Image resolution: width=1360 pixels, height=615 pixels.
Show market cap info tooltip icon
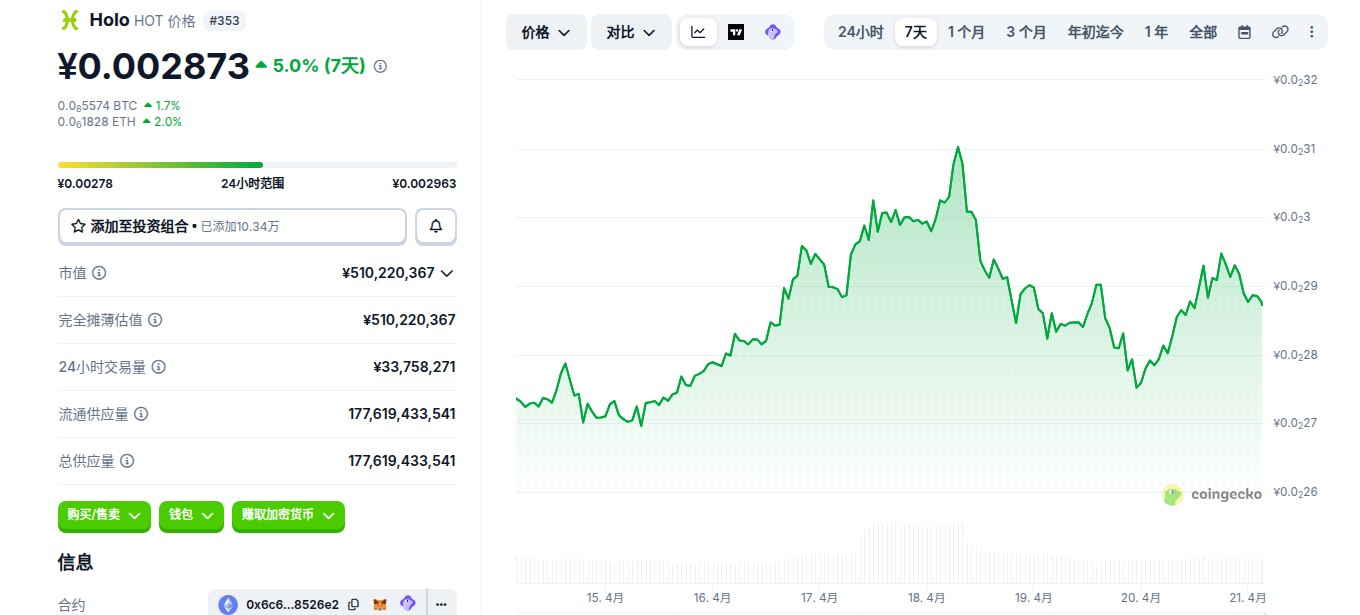click(99, 273)
